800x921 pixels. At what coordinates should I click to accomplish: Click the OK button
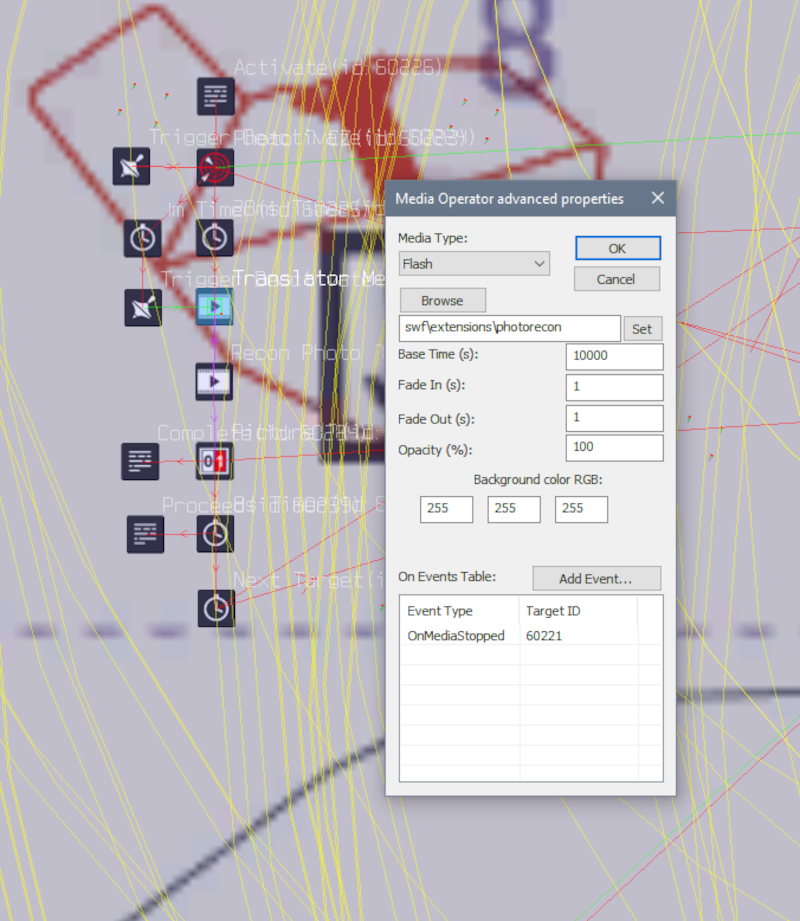click(618, 248)
